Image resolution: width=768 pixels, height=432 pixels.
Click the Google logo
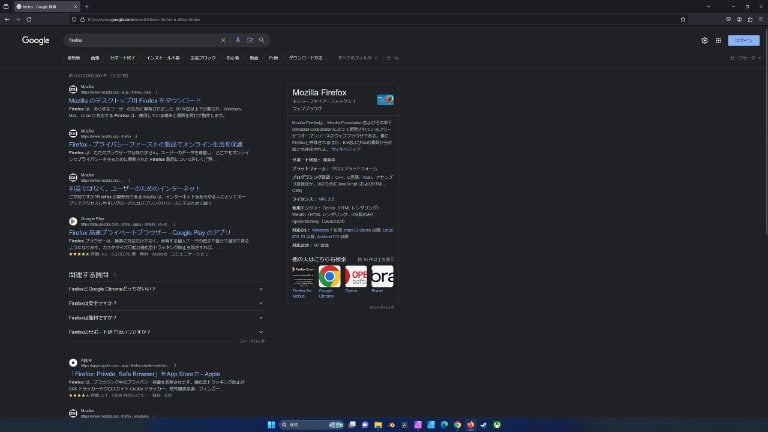pos(35,40)
